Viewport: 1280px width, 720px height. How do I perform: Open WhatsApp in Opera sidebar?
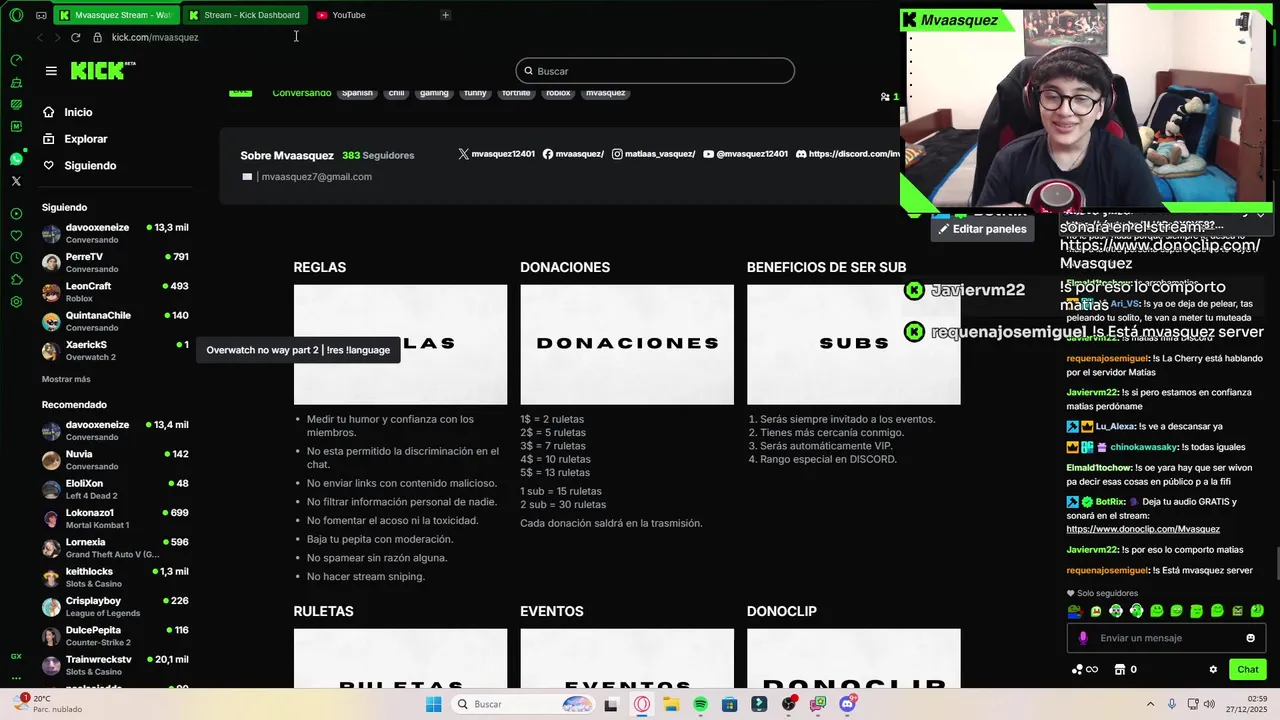pos(16,159)
